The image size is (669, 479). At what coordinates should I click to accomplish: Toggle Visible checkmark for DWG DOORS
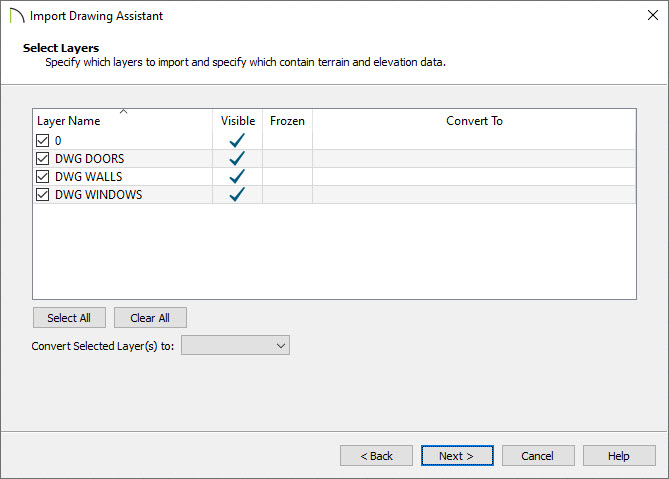point(237,158)
